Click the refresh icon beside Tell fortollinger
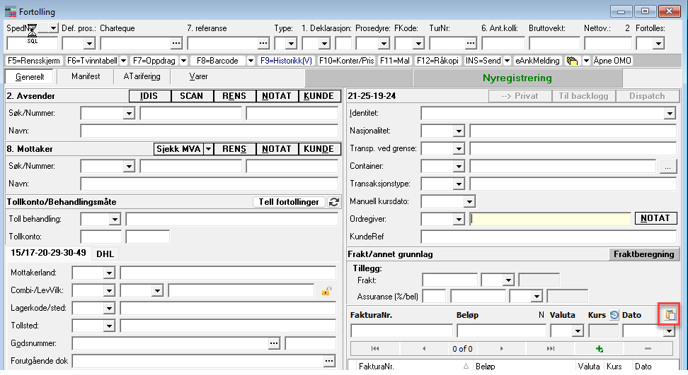 pos(334,202)
